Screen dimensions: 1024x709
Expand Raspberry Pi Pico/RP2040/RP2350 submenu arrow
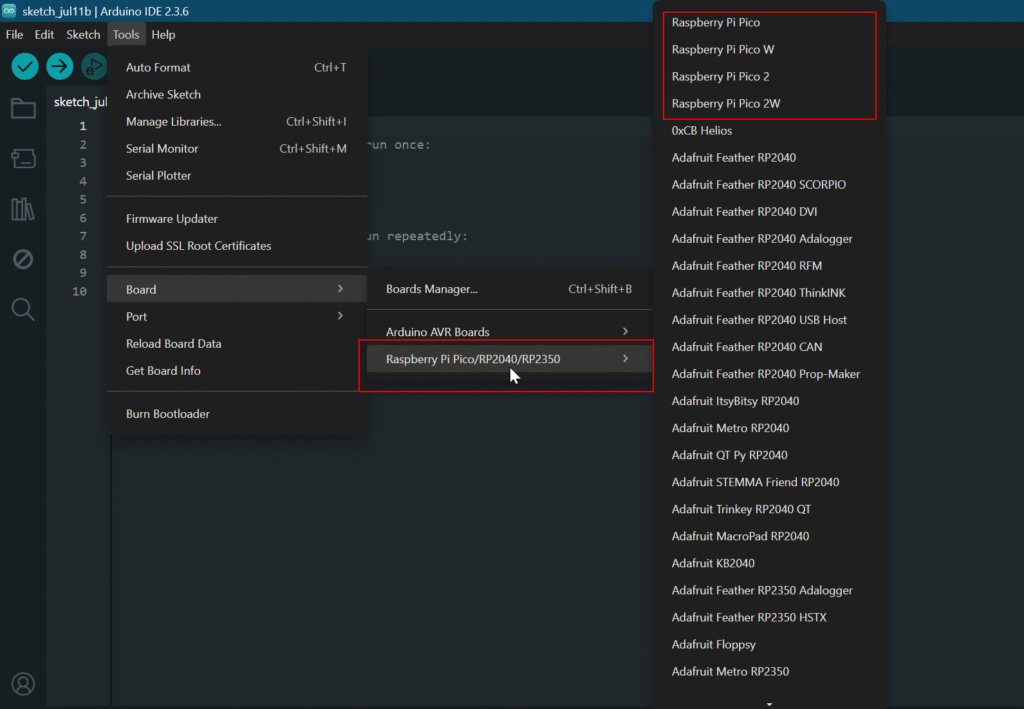(x=625, y=358)
